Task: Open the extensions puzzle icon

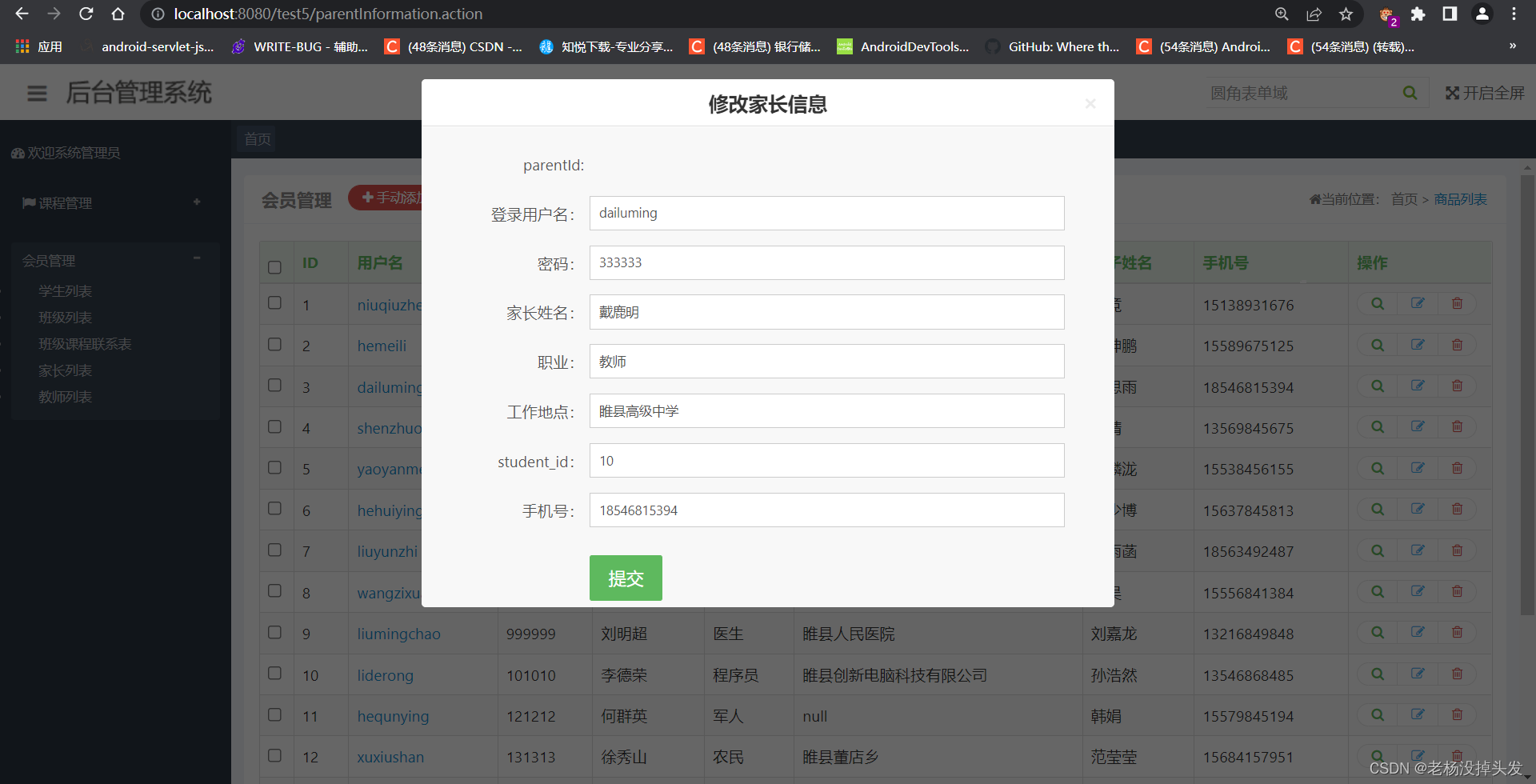Action: pos(1418,14)
